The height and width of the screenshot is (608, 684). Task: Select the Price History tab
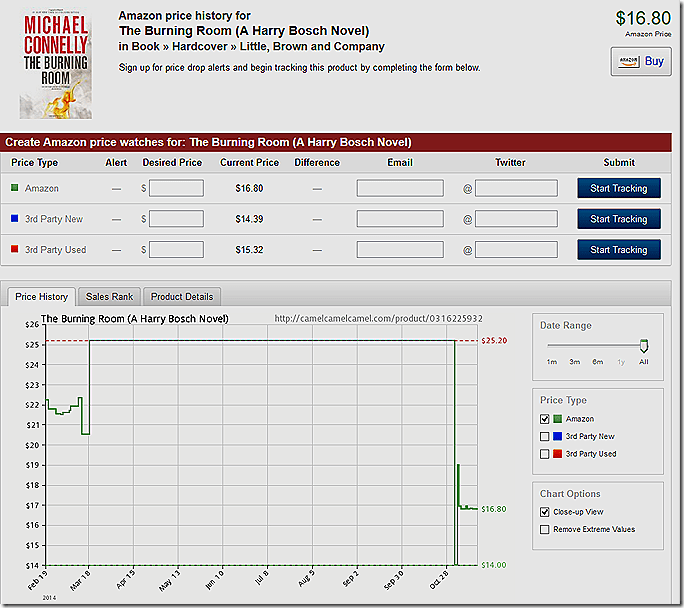(x=42, y=297)
